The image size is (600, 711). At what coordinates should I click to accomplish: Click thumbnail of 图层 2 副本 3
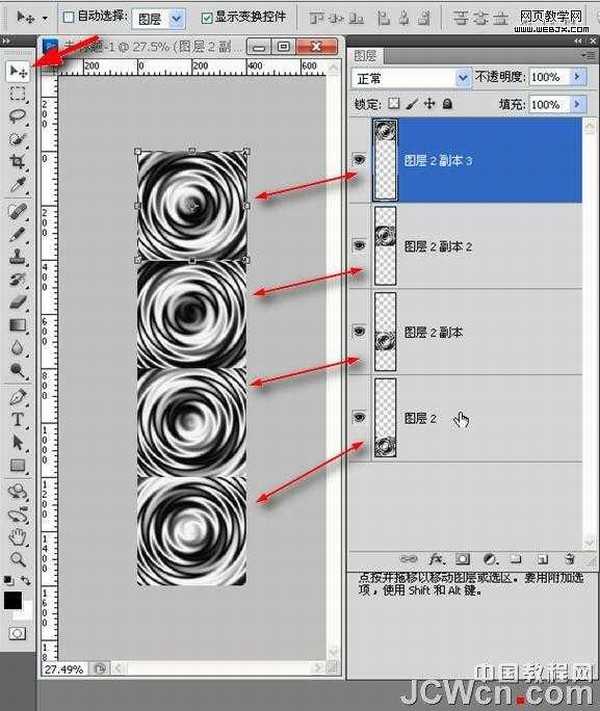385,160
